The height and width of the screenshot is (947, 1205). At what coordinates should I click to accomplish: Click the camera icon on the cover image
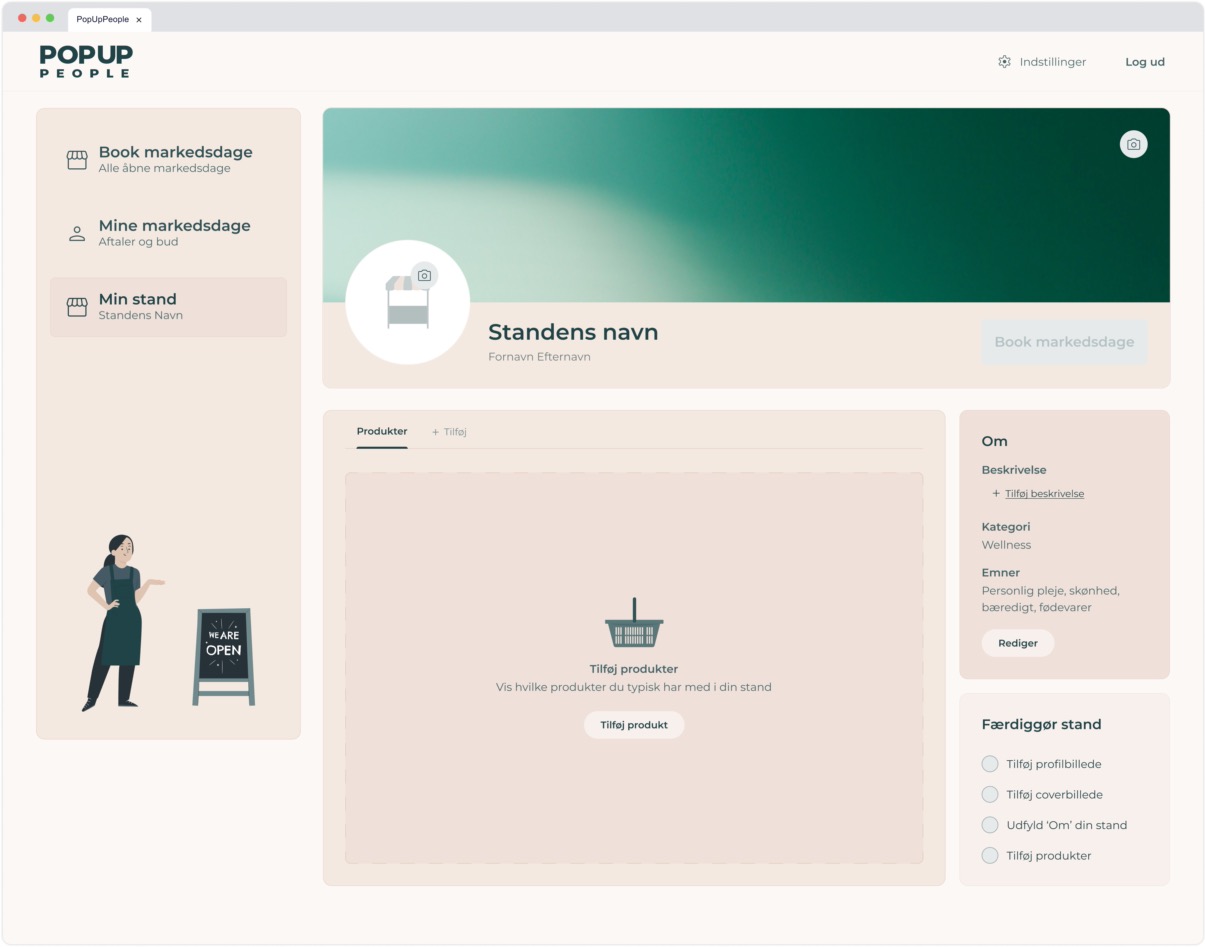1132,144
